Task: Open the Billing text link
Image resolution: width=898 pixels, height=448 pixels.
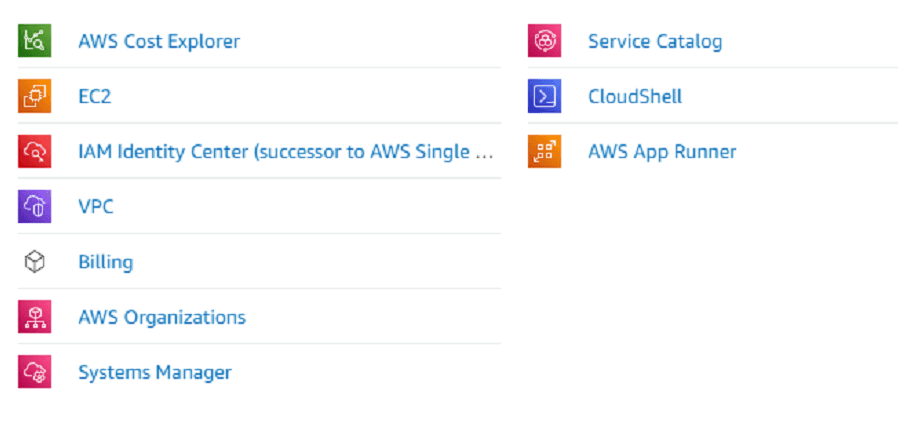Action: (x=105, y=262)
